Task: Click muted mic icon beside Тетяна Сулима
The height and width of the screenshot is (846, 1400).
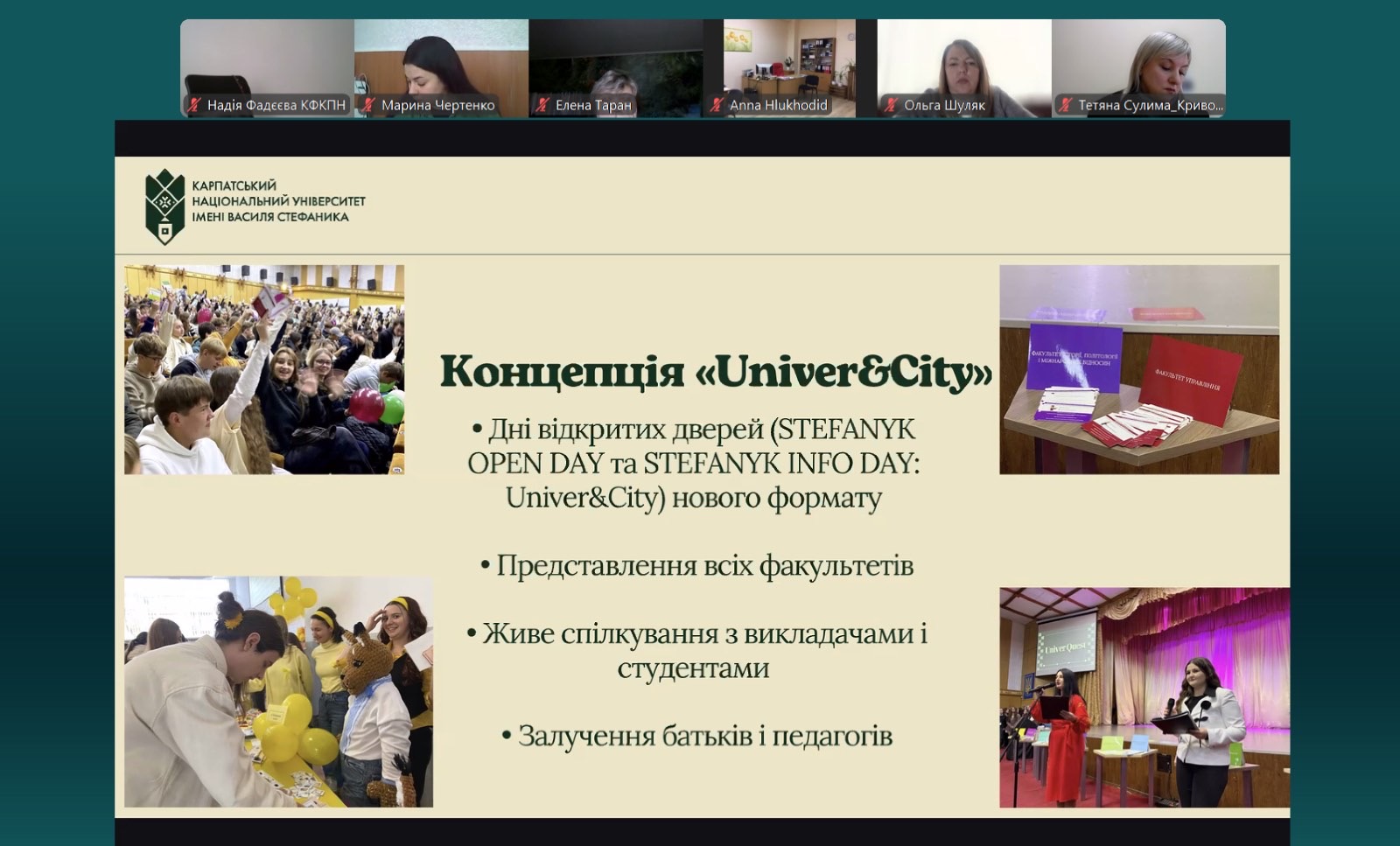Action: [x=1065, y=106]
